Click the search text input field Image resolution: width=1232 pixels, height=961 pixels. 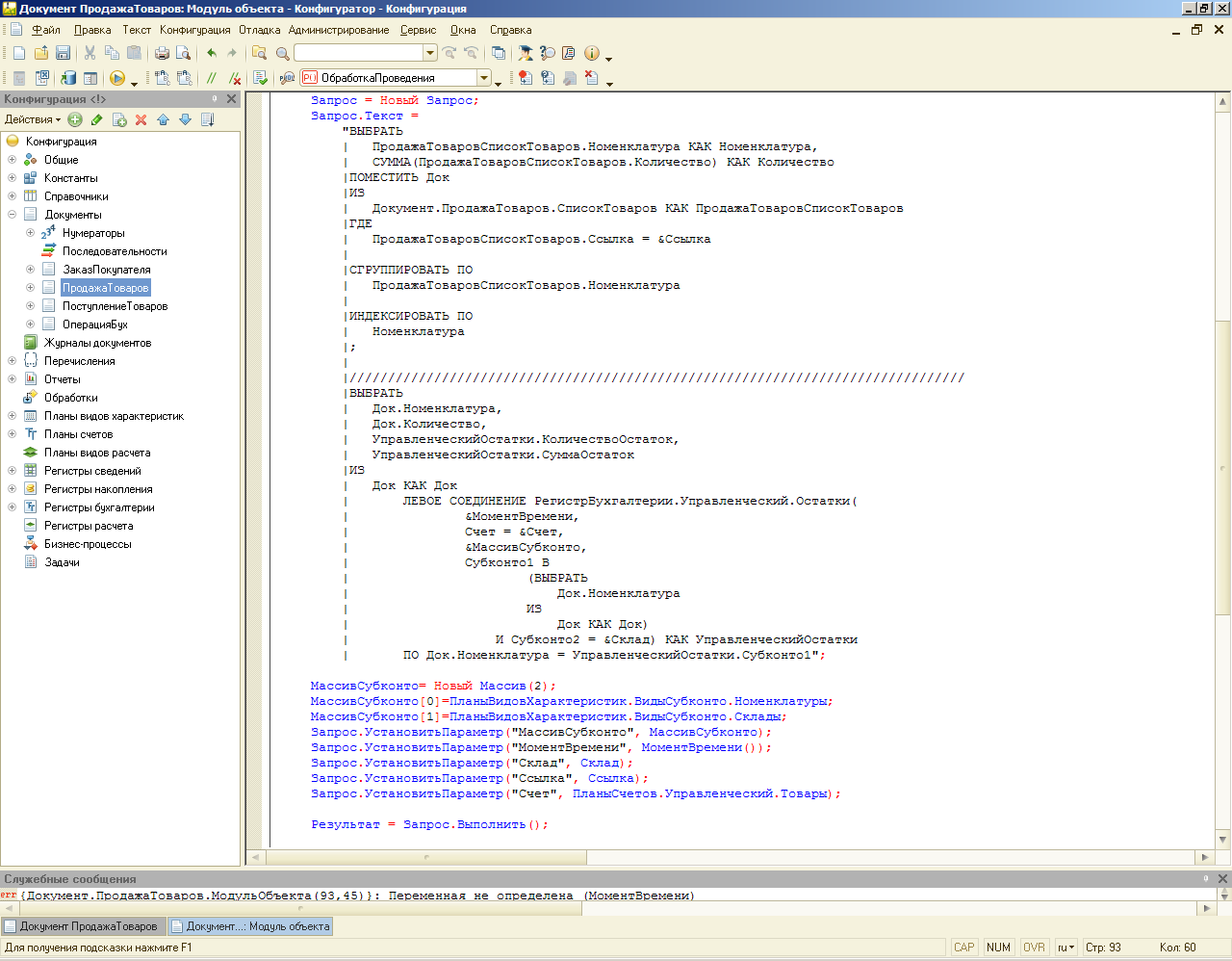358,54
